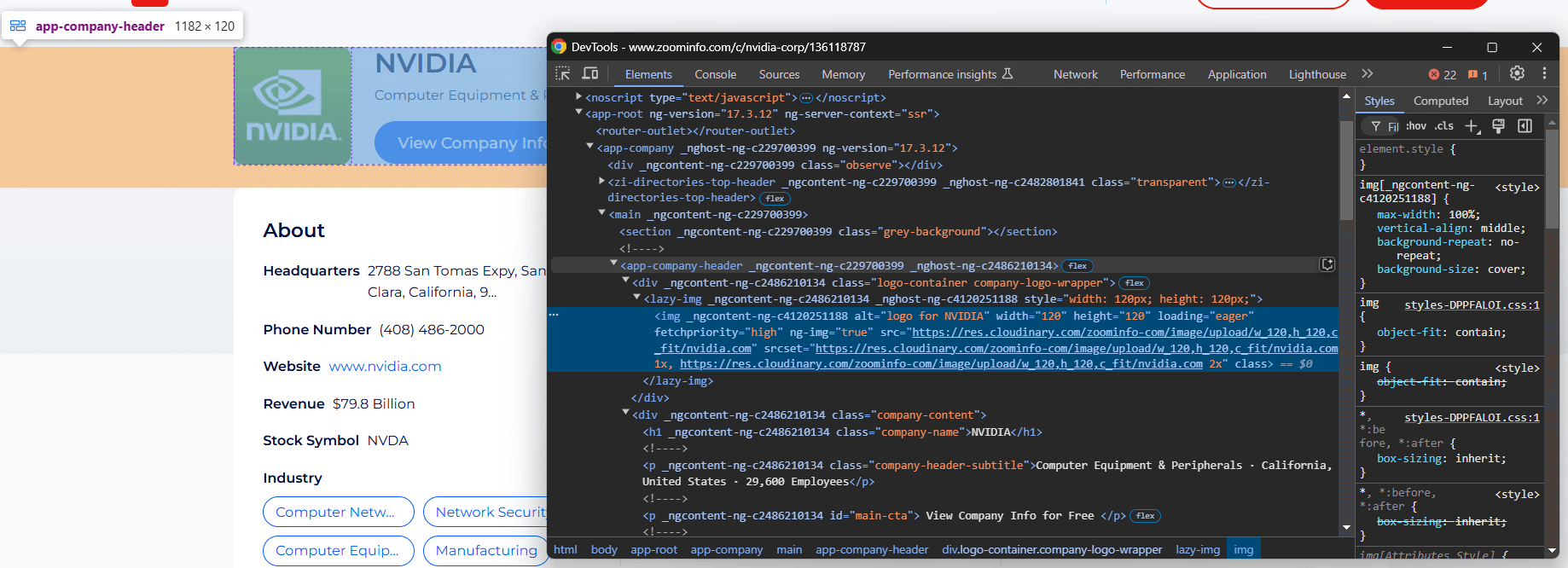Viewport: 1568px width, 568px height.
Task: Expand the zi-directories-top-header ellipsis badge
Action: point(1229,183)
